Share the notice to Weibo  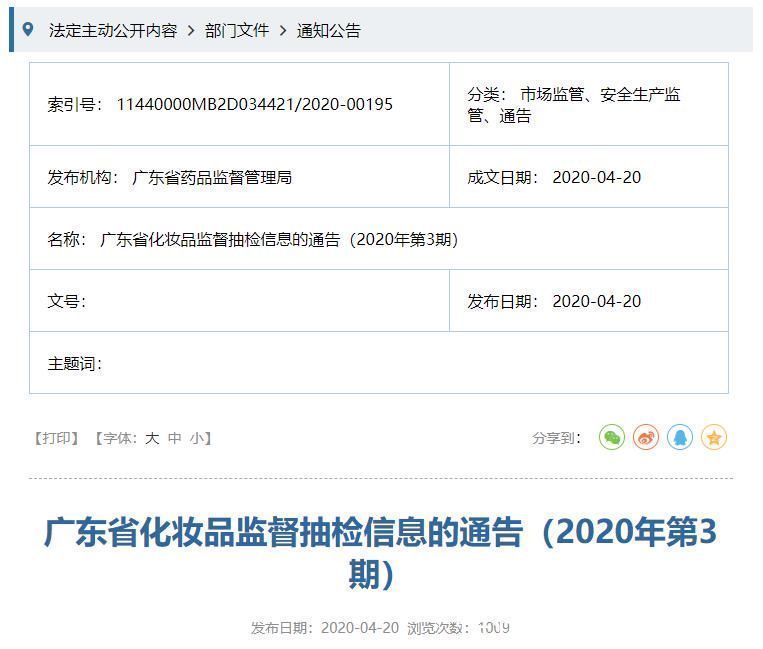tap(646, 437)
